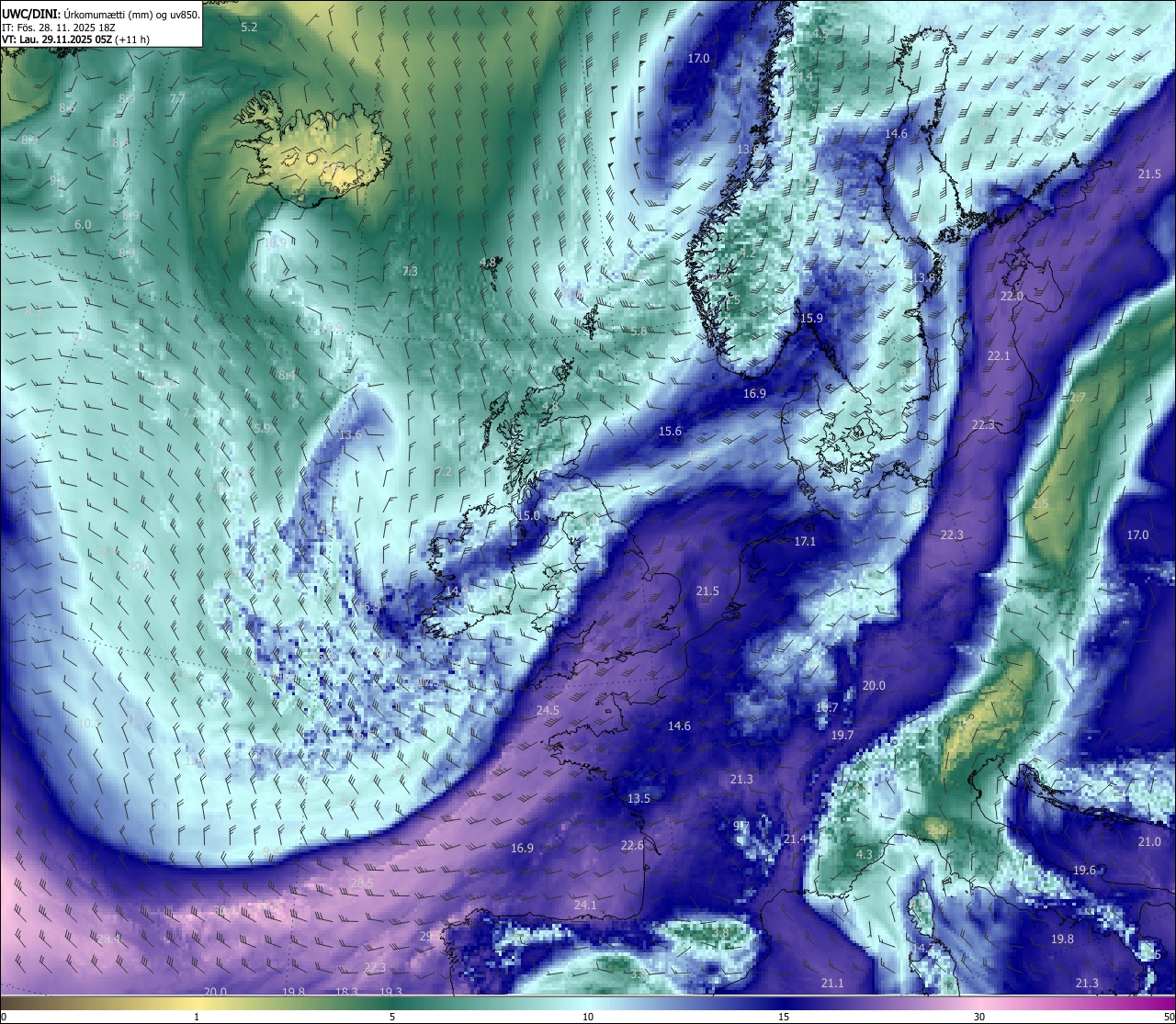
Task: Click the initial time line "IT: Fös. 28. 11. 2025 18Z"
Action: pyautogui.click(x=59, y=28)
